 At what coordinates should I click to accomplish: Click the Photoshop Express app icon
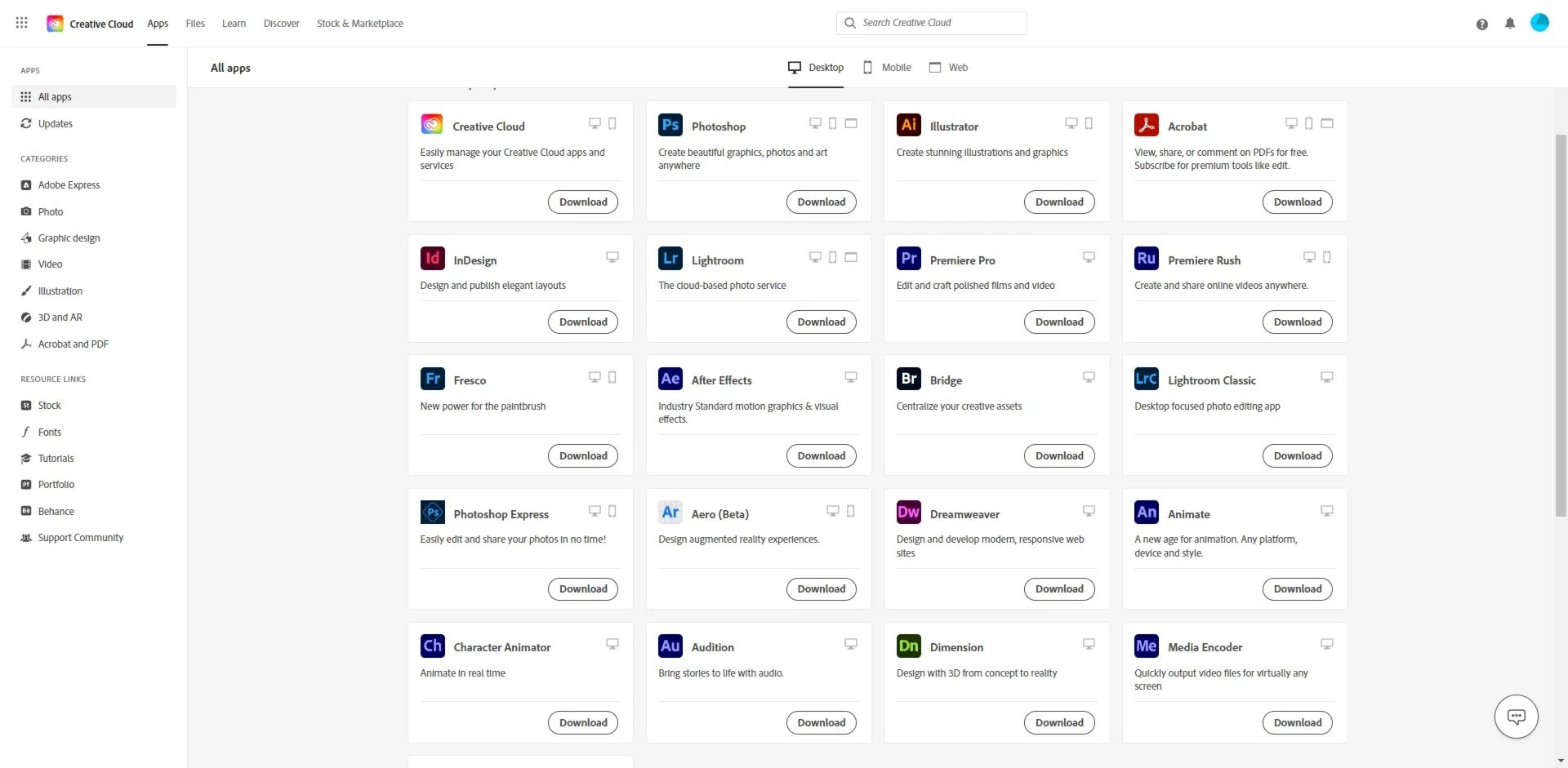tap(433, 513)
